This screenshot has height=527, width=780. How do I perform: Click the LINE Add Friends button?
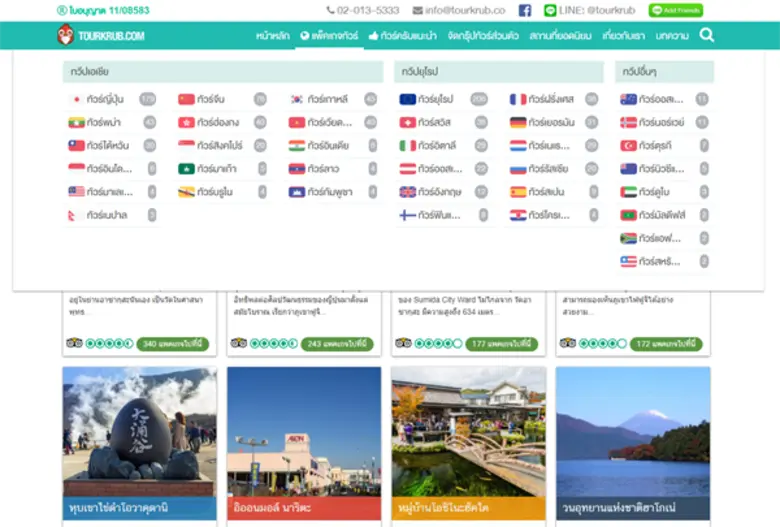click(675, 11)
